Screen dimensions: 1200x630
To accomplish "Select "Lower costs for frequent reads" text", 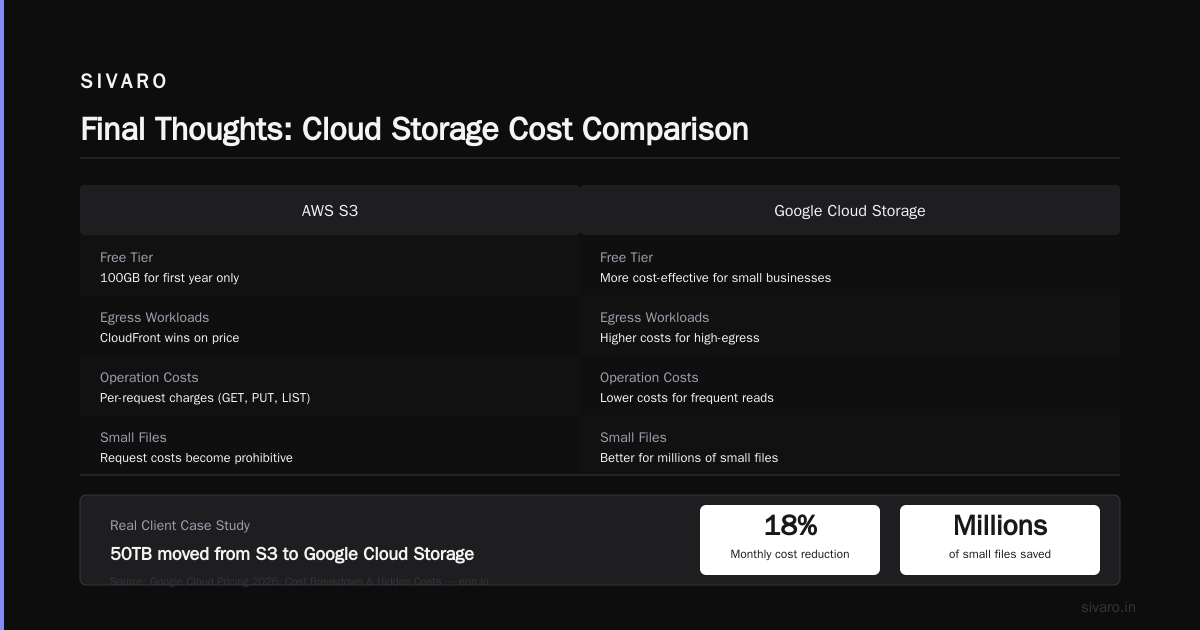I will [686, 398].
